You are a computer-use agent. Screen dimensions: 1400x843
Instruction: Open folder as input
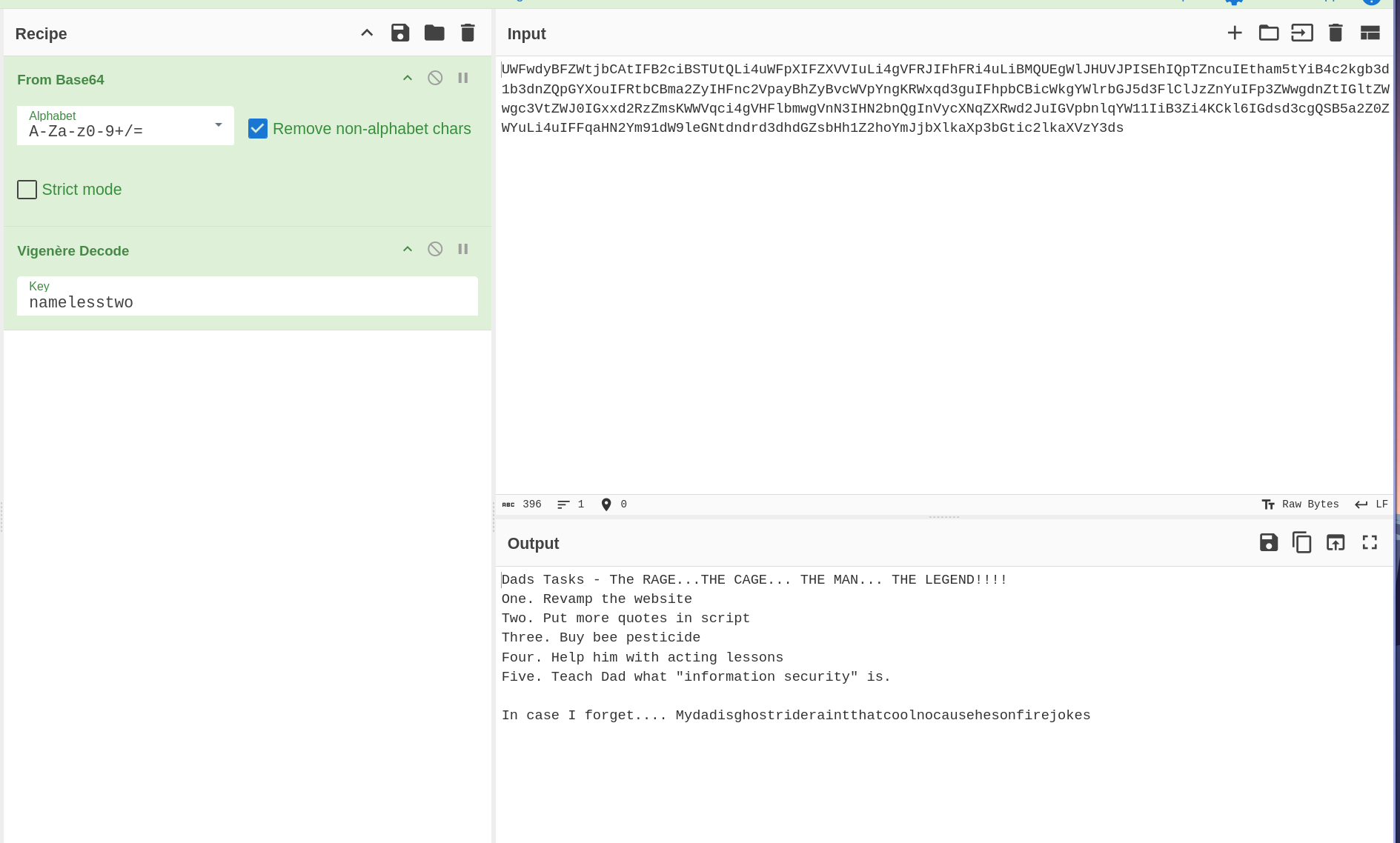[x=1269, y=33]
